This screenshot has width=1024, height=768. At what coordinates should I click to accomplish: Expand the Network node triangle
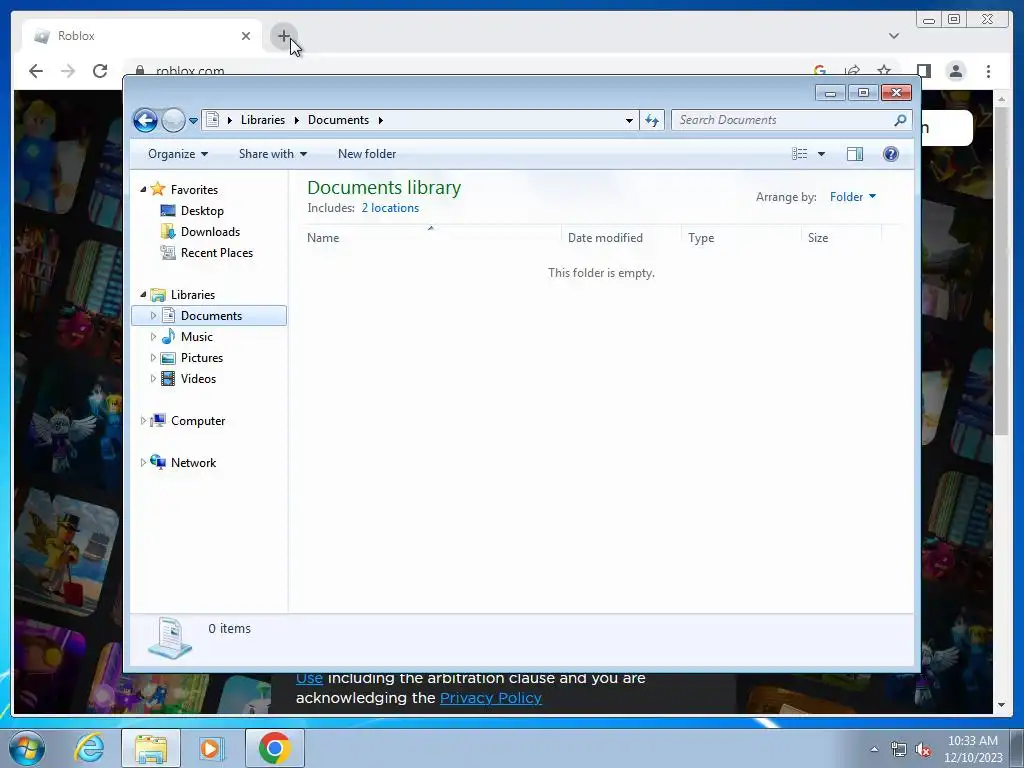(143, 462)
